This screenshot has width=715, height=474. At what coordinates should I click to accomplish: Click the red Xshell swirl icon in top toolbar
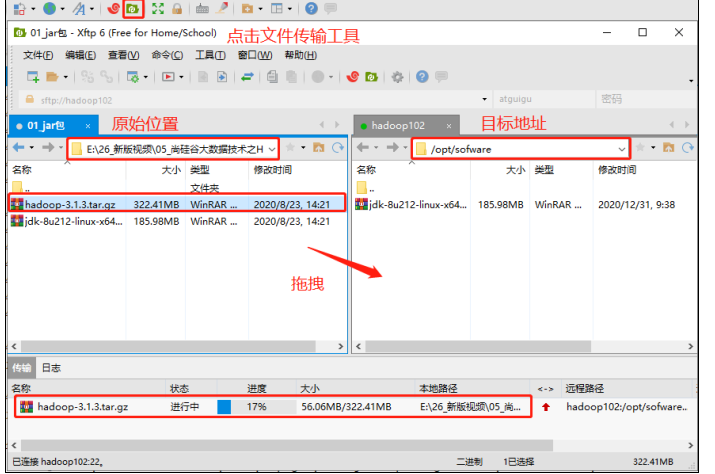(x=113, y=9)
